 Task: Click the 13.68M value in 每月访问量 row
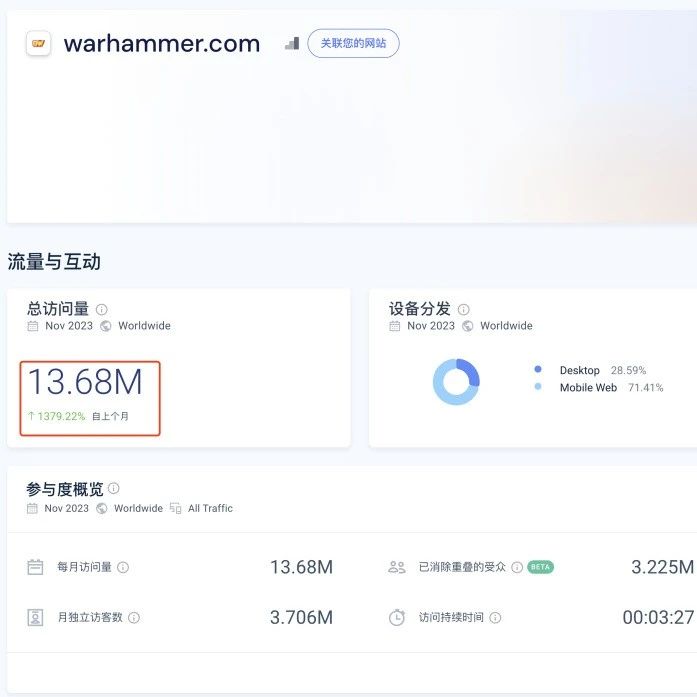(301, 567)
